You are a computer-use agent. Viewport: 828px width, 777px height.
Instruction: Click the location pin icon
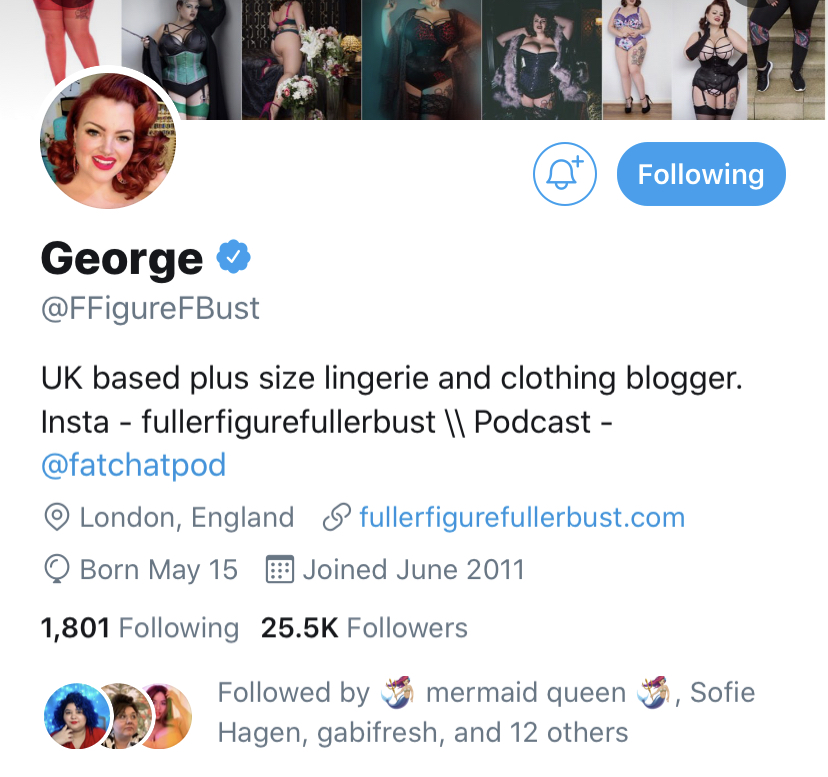coord(57,517)
